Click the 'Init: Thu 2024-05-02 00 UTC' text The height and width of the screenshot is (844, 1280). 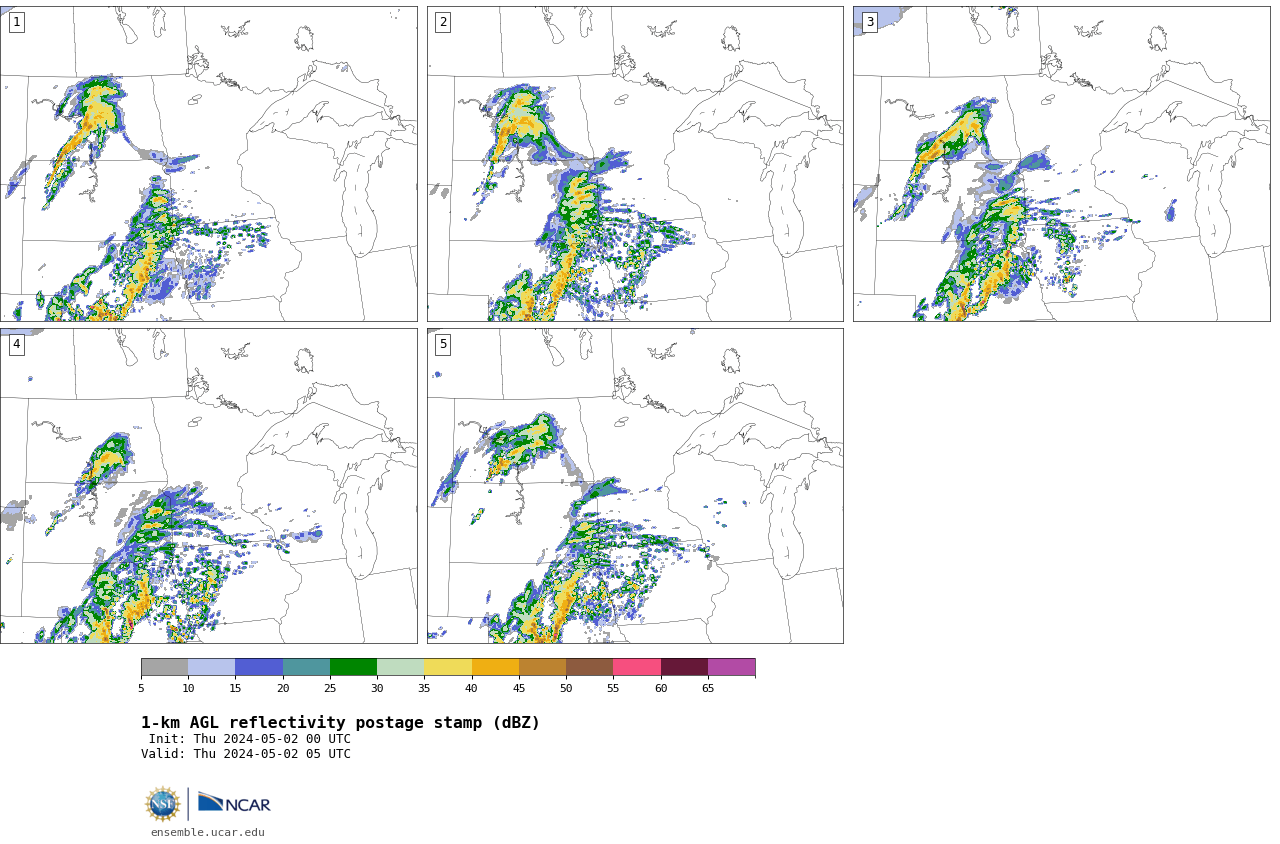pos(250,739)
